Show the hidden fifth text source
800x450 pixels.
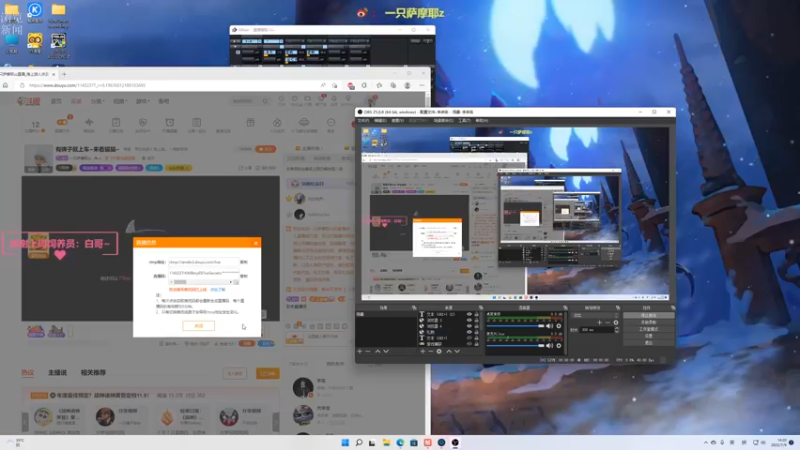(x=469, y=338)
